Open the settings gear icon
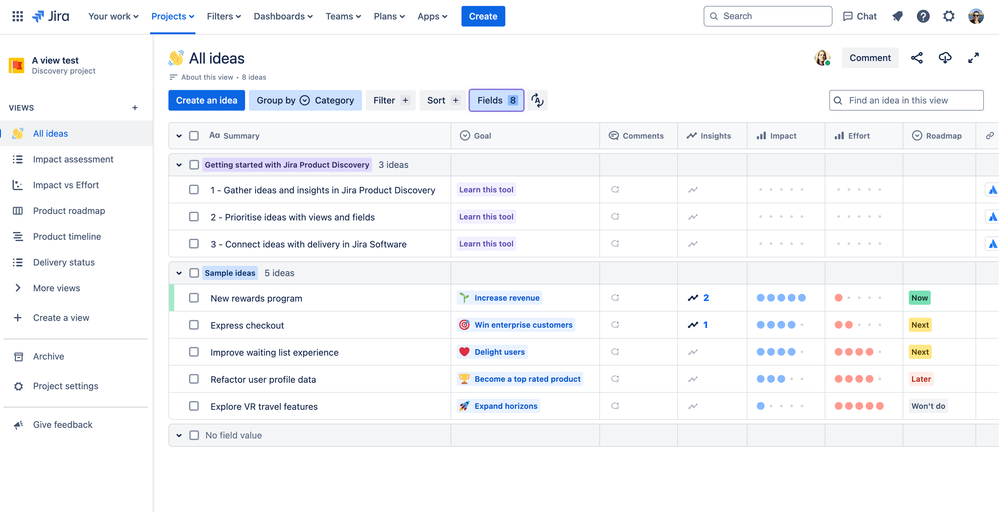 pos(949,17)
